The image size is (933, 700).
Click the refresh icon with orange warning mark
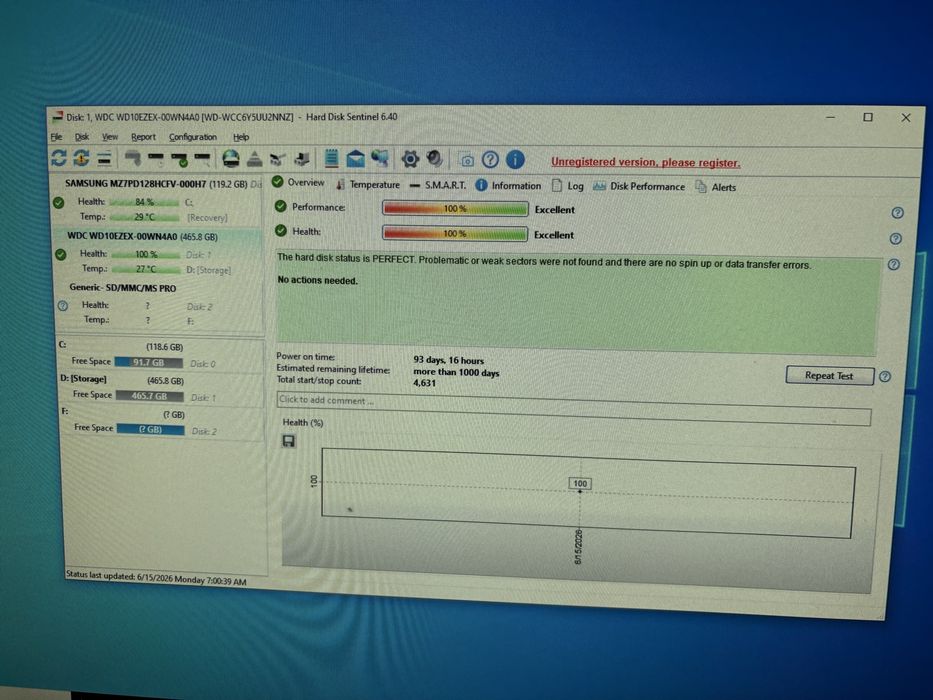tap(81, 158)
